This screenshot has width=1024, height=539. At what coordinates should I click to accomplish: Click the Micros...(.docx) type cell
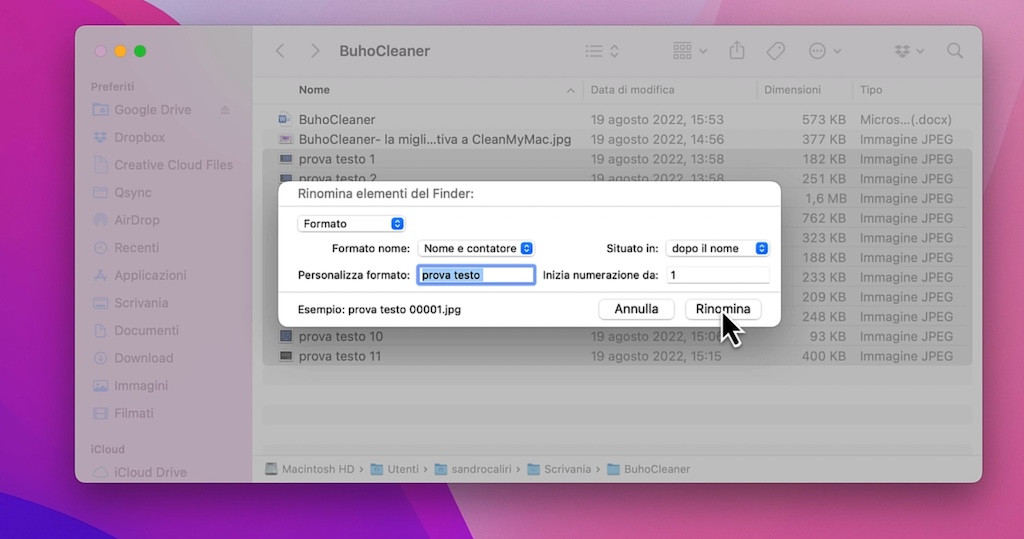(906, 120)
